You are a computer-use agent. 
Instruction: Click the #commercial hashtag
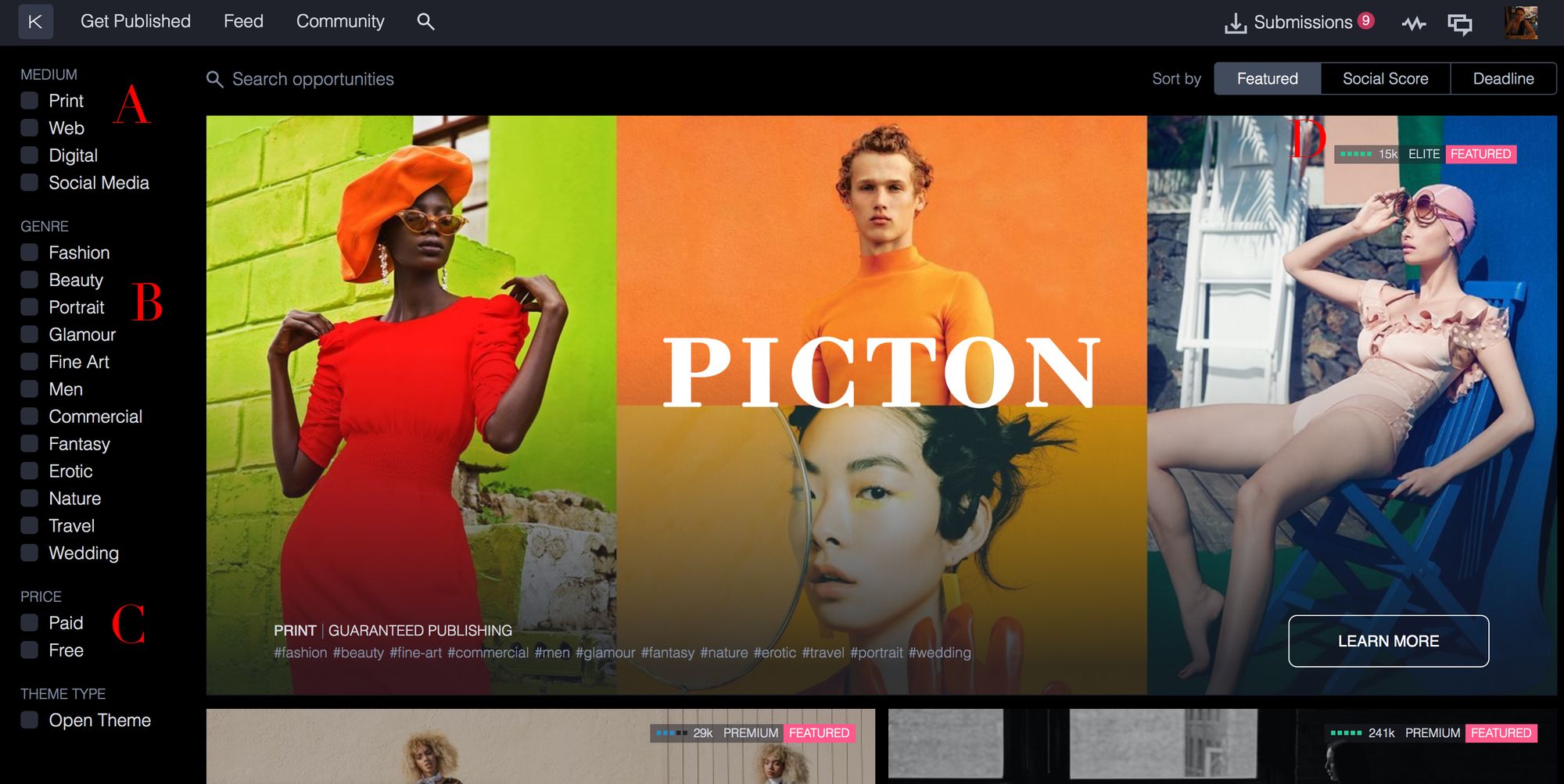[488, 653]
